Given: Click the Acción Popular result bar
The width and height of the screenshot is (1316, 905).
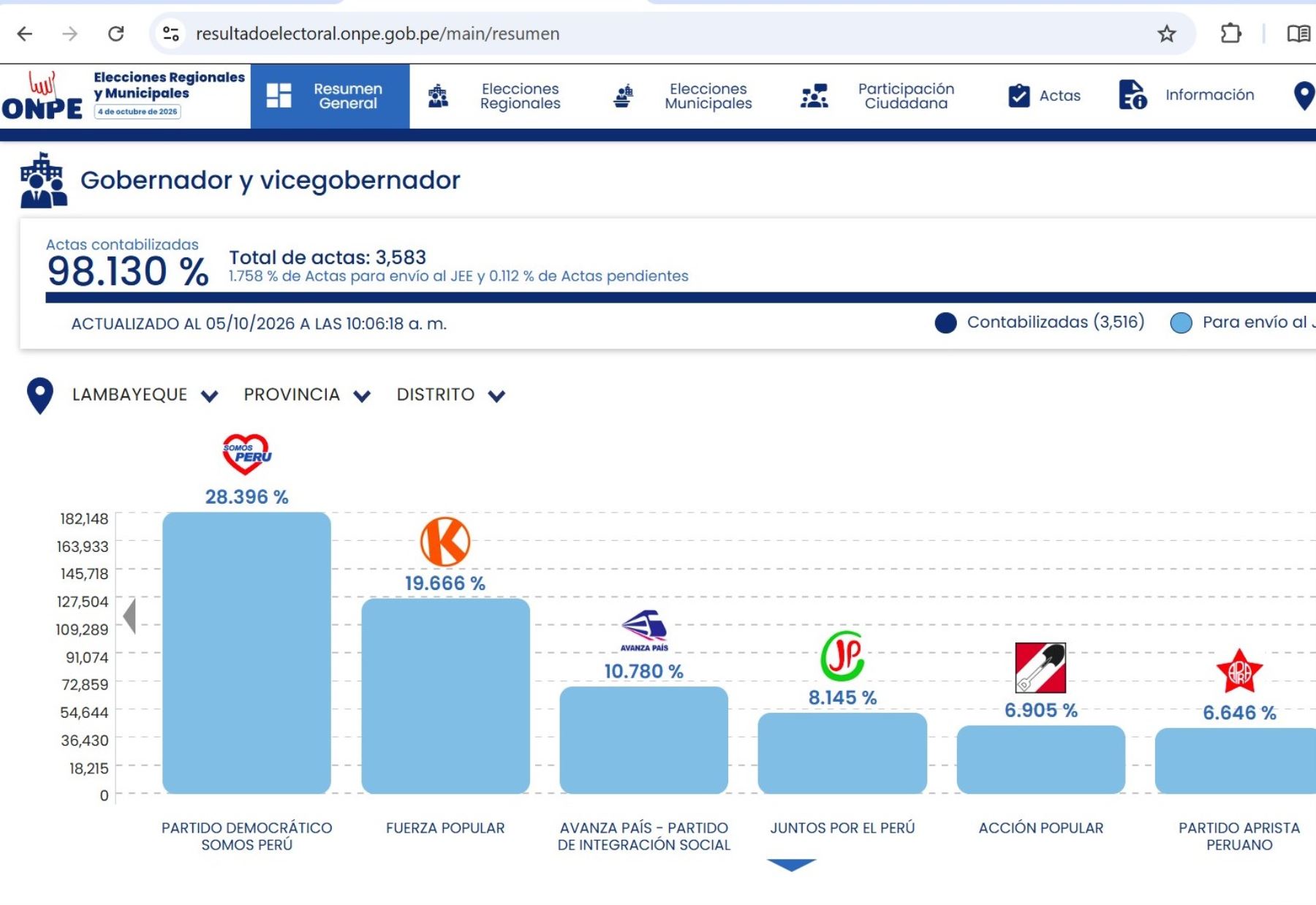Looking at the screenshot, I should [1041, 760].
